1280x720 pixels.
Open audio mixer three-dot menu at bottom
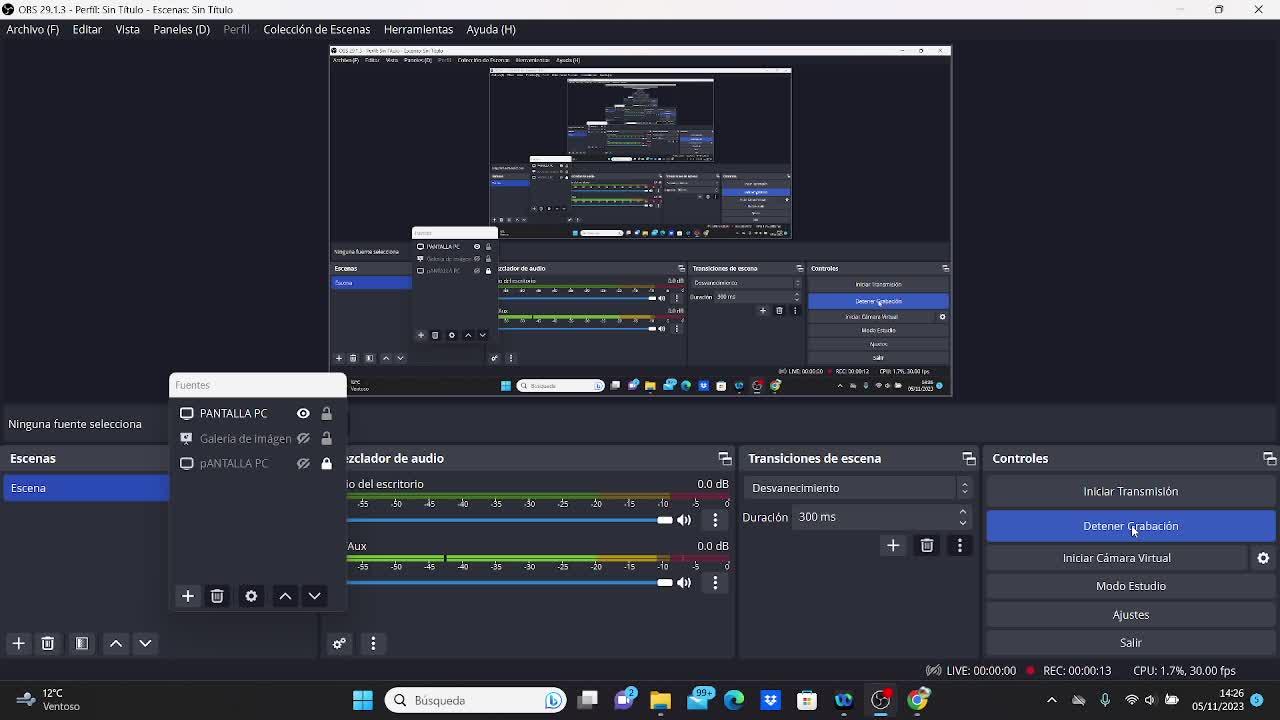point(373,643)
